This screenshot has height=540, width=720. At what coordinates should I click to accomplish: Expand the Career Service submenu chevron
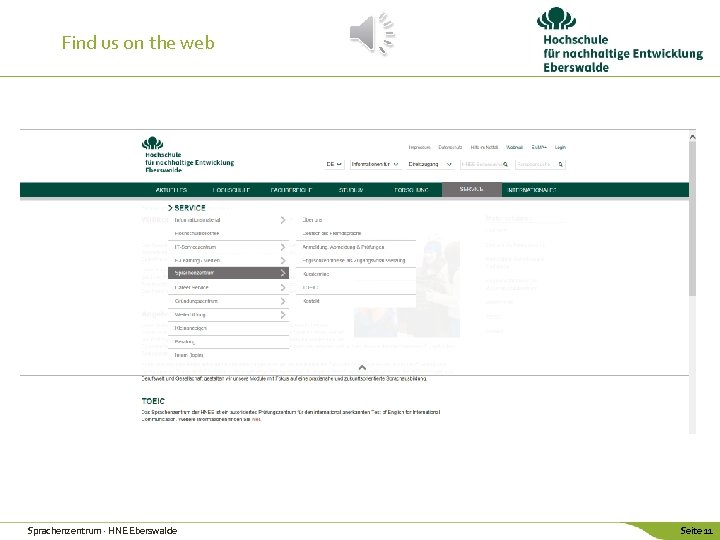tap(282, 287)
